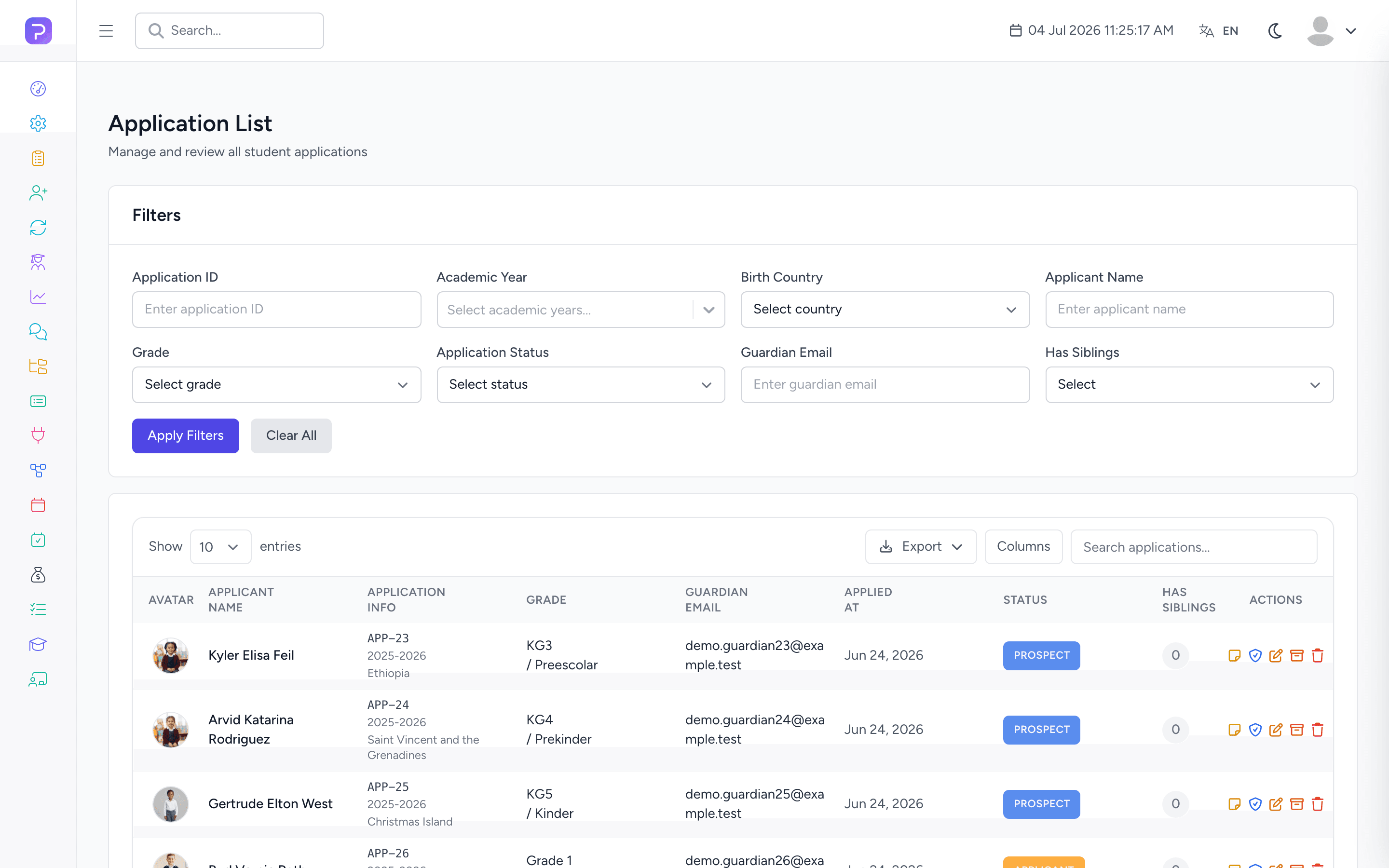Open the line chart analytics icon in sidebar

38,297
